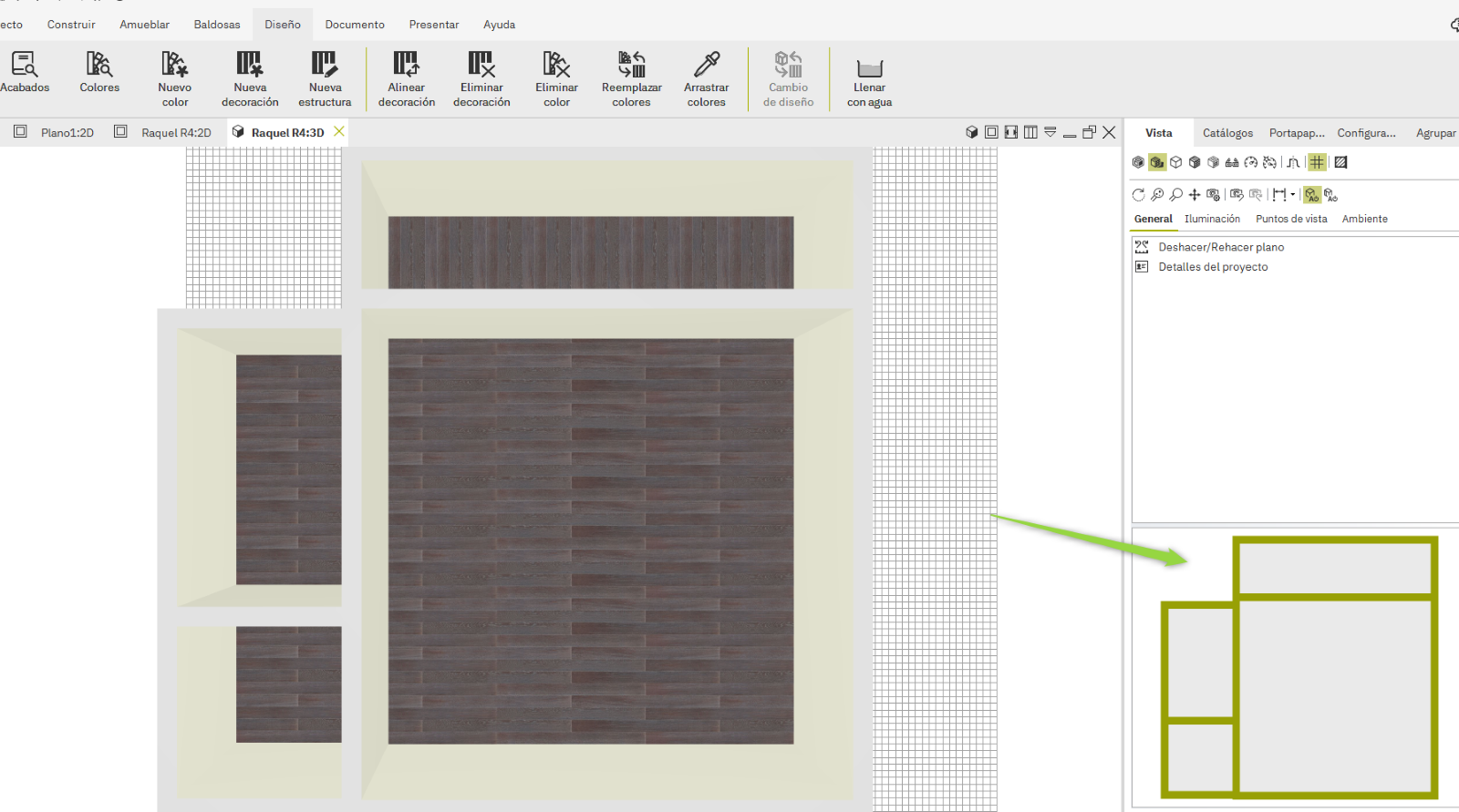Click the pan/move arrows icon in Vista panel
Screen dimensions: 1459x812
pos(1195,195)
